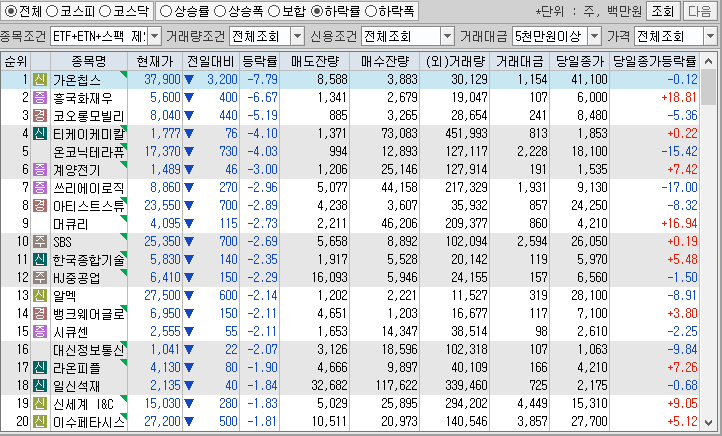The image size is (722, 436).
Task: Select the 하락폭 radio button
Action: pyautogui.click(x=371, y=11)
